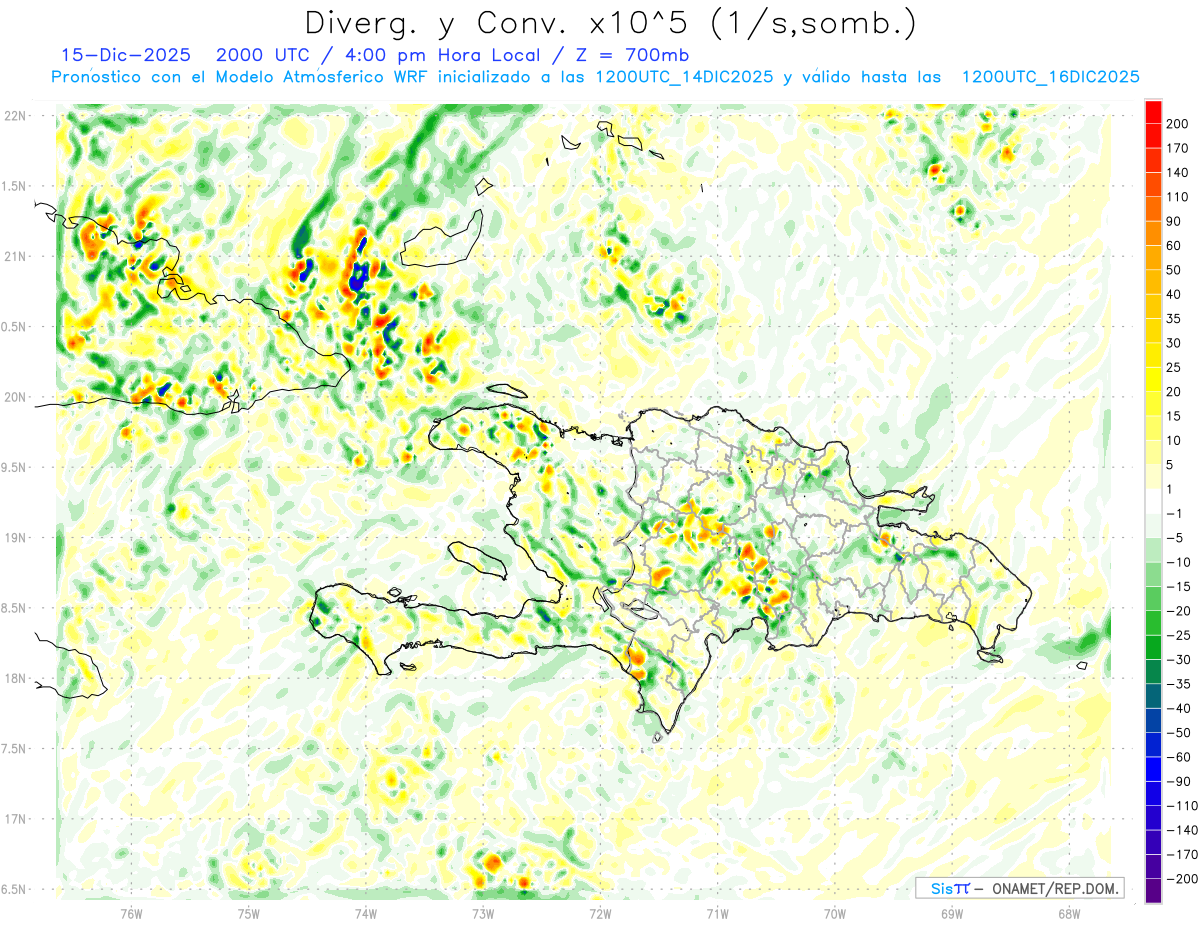Click the latitude label "22N"

15,116
